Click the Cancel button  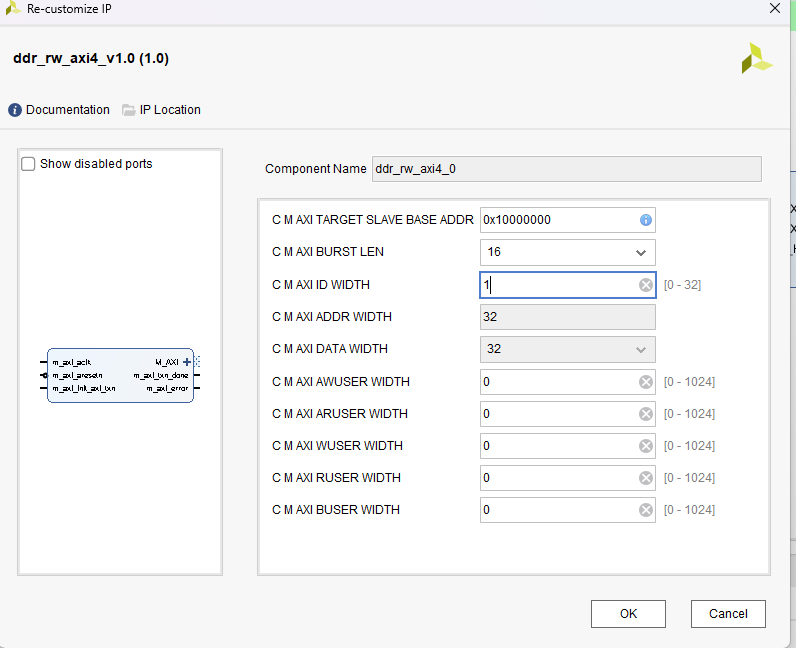point(728,613)
